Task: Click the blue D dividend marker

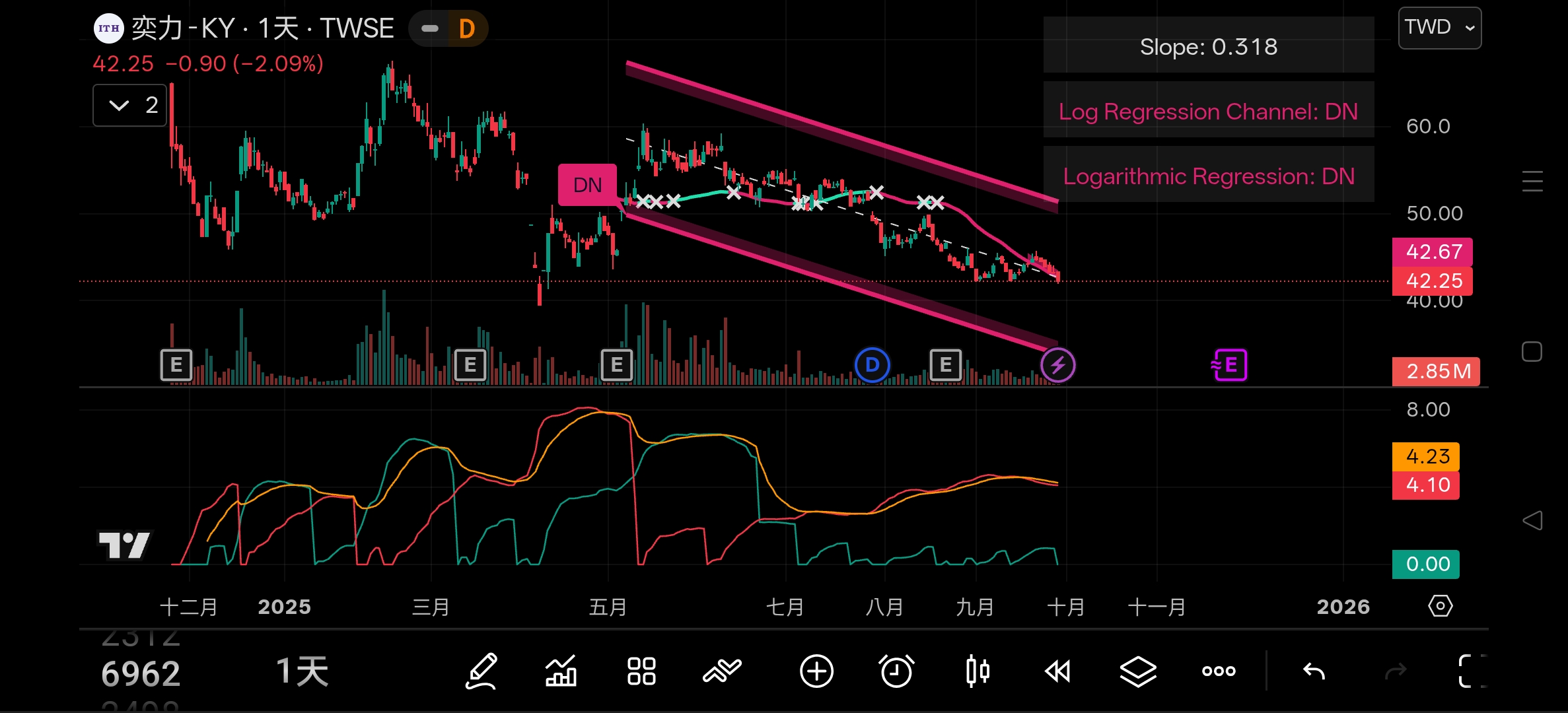Action: (872, 365)
